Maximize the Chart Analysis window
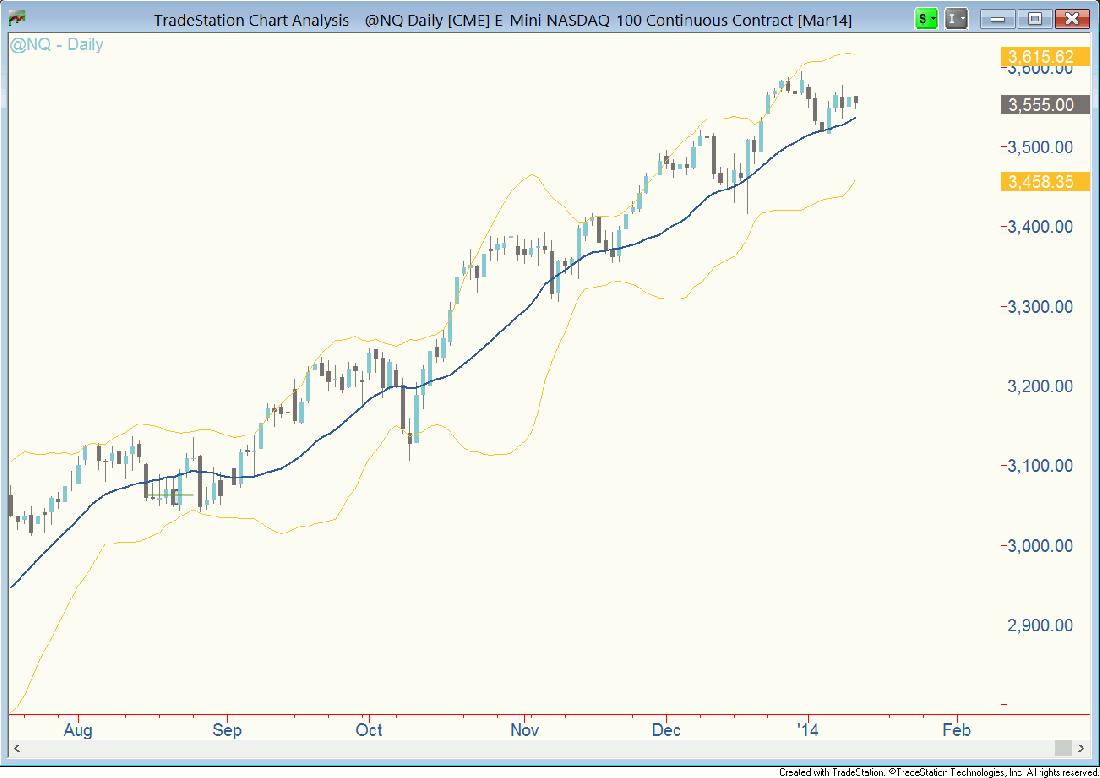This screenshot has width=1100, height=778. click(x=1035, y=19)
